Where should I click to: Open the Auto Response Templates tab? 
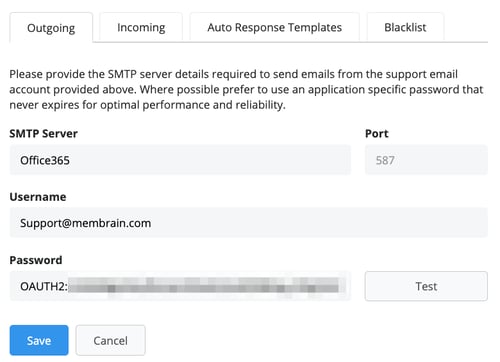point(275,27)
